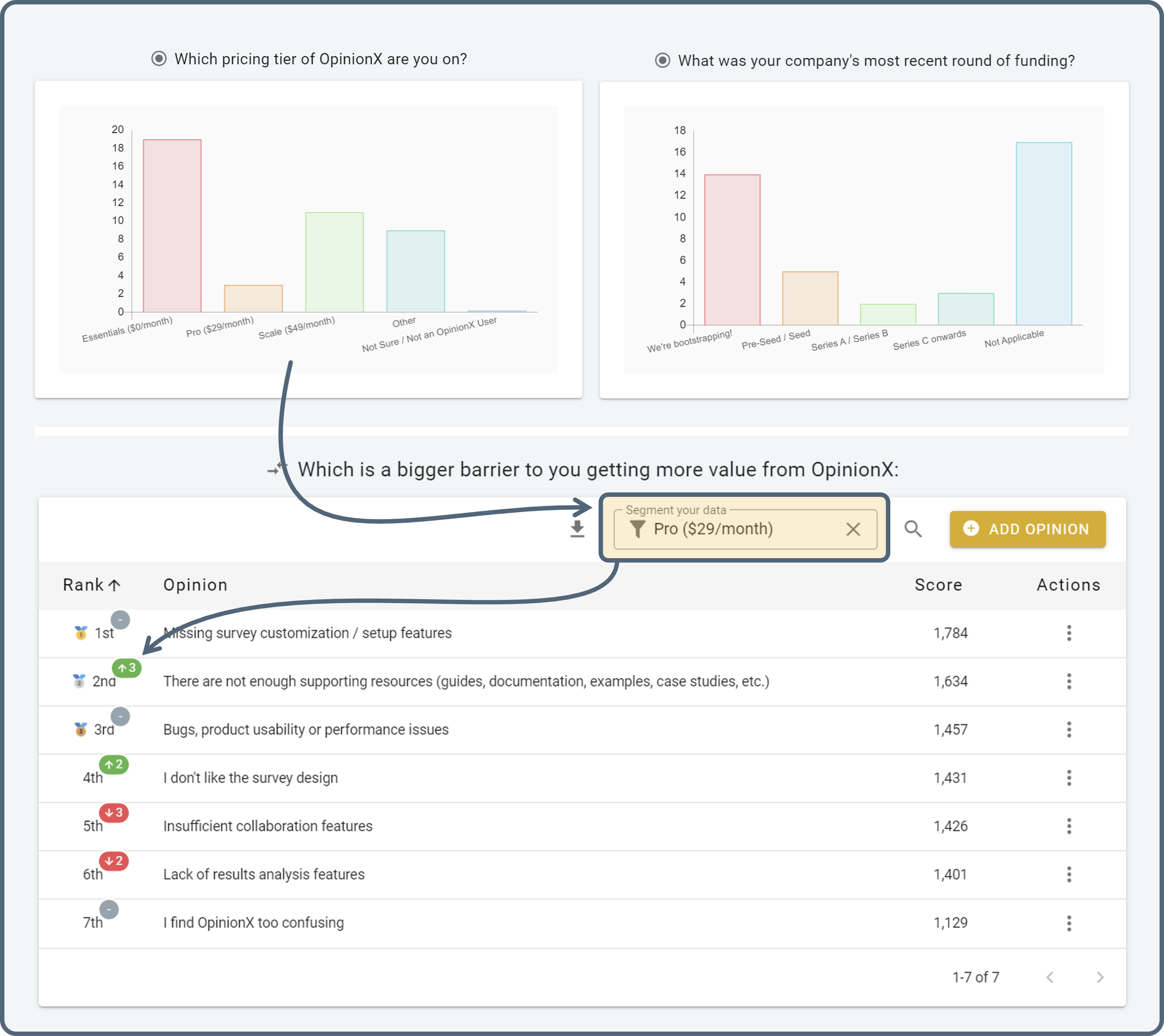Image resolution: width=1164 pixels, height=1036 pixels.
Task: Sort table by Opinion column header
Action: point(196,585)
